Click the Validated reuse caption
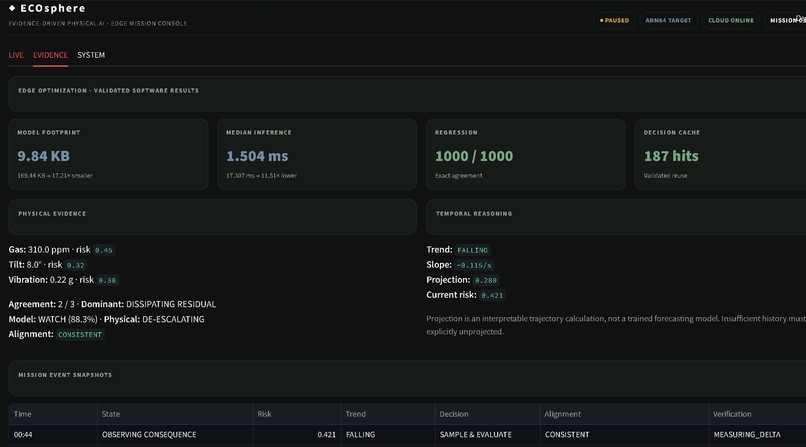This screenshot has height=447, width=806. click(x=665, y=176)
